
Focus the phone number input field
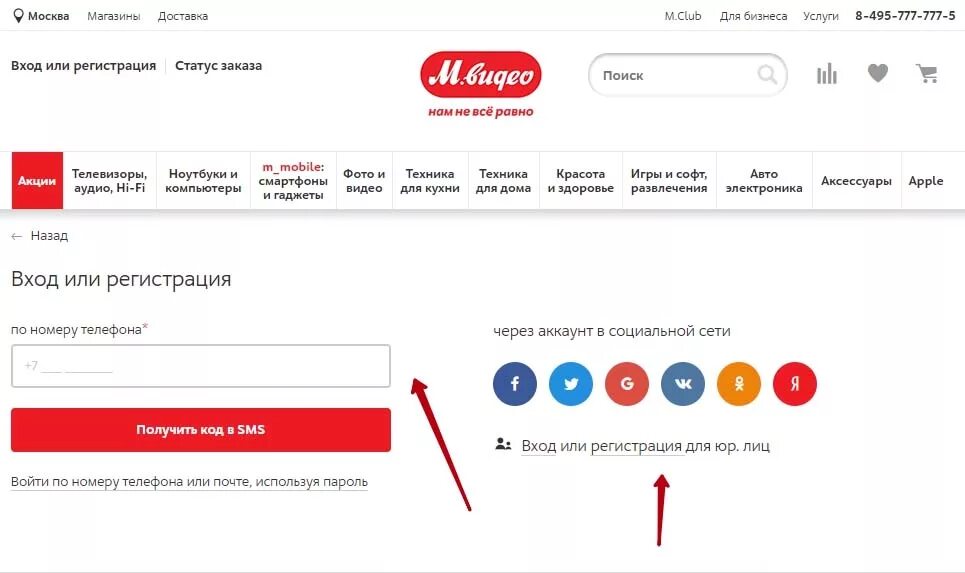pos(201,366)
